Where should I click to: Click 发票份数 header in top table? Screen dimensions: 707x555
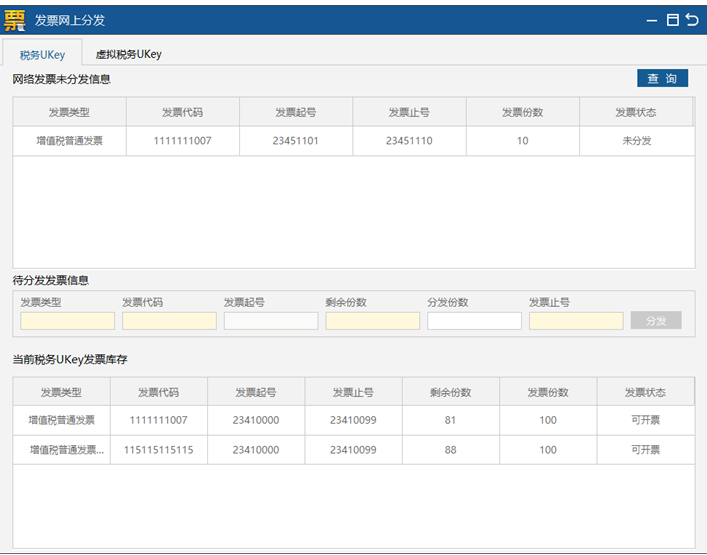pos(523,112)
